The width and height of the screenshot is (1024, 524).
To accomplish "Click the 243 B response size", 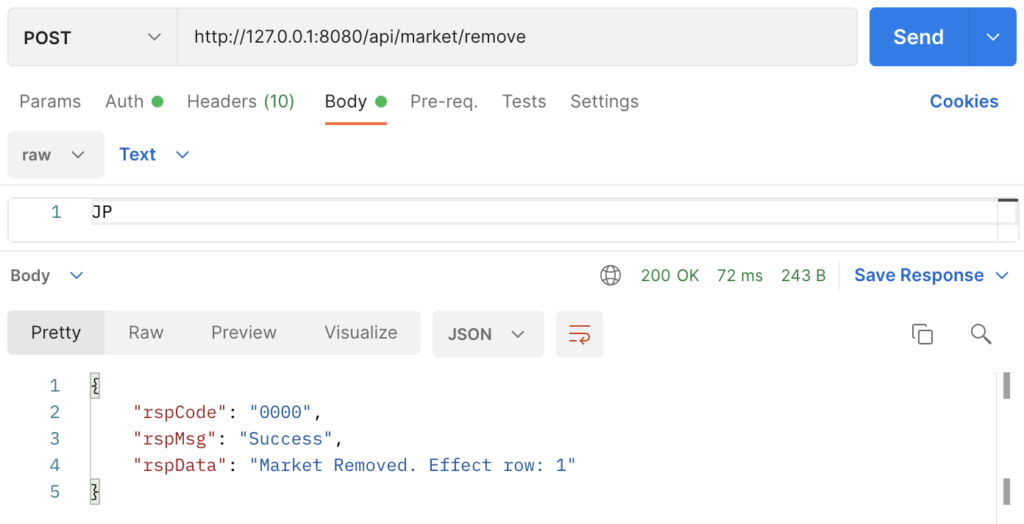I will (803, 276).
